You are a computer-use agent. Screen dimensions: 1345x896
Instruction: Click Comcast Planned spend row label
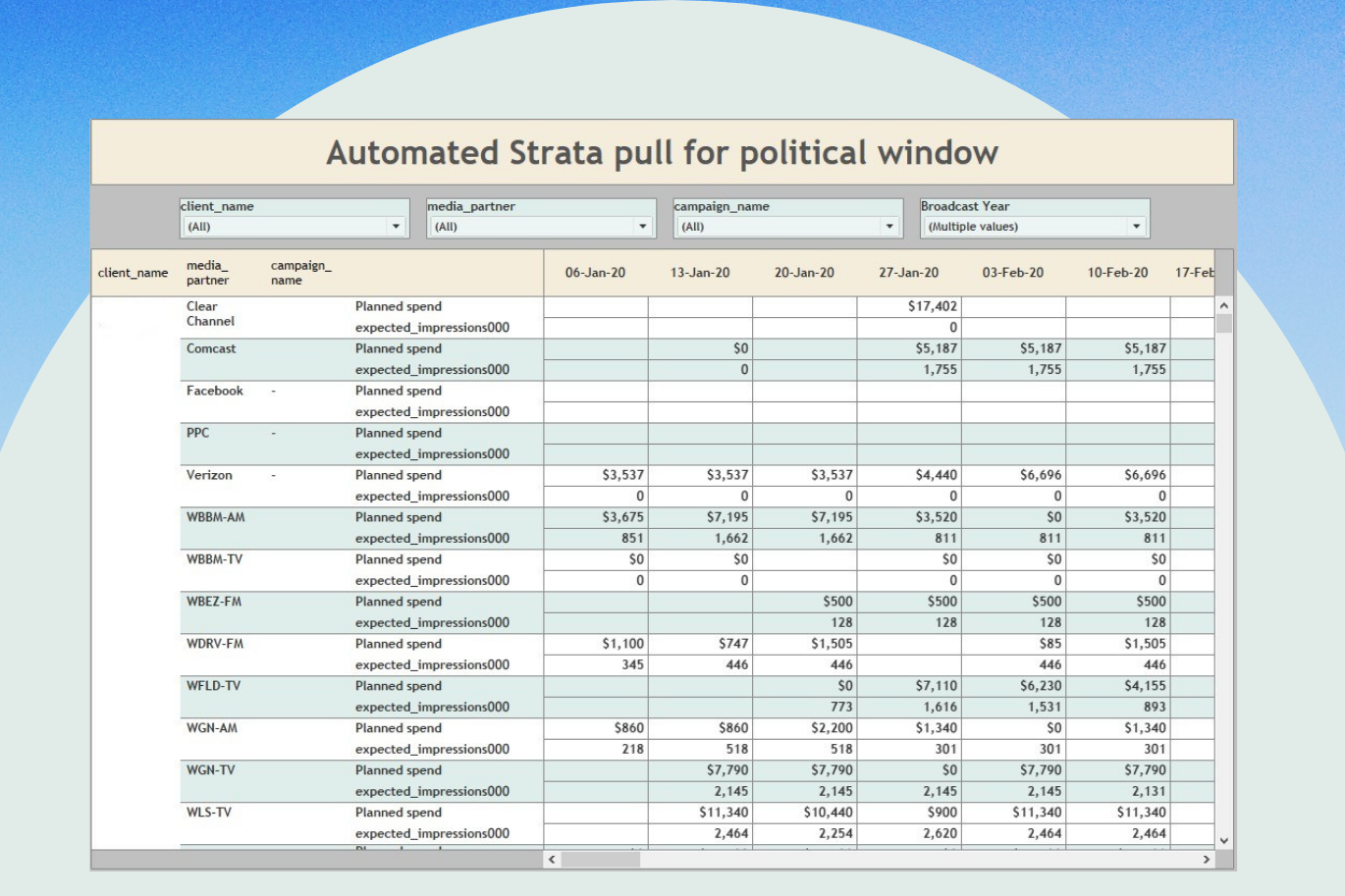399,348
